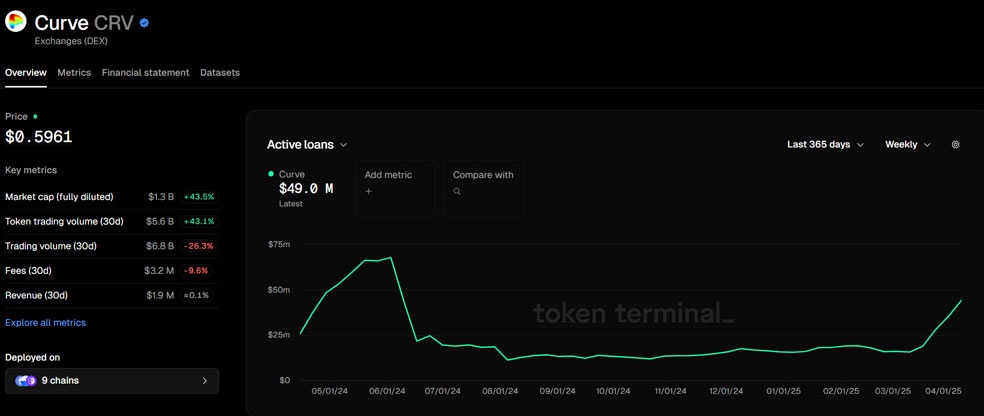The width and height of the screenshot is (984, 416).
Task: Open the Weekly interval dropdown
Action: point(907,144)
